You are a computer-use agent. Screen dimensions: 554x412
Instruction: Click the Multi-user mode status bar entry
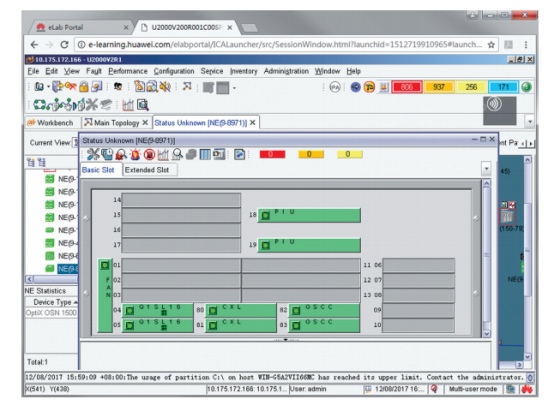[473, 389]
